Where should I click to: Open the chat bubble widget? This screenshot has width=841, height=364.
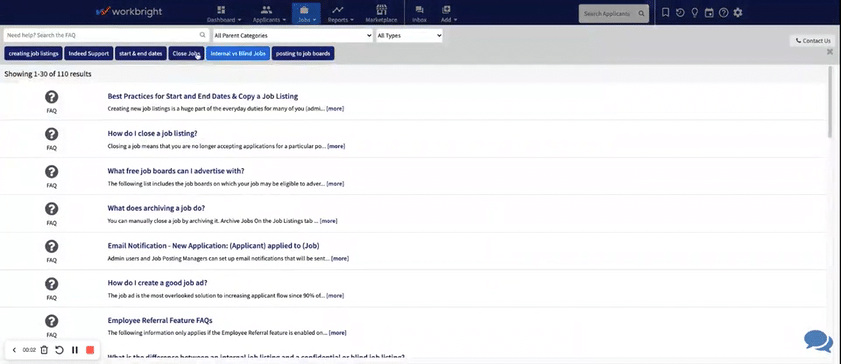click(x=818, y=341)
